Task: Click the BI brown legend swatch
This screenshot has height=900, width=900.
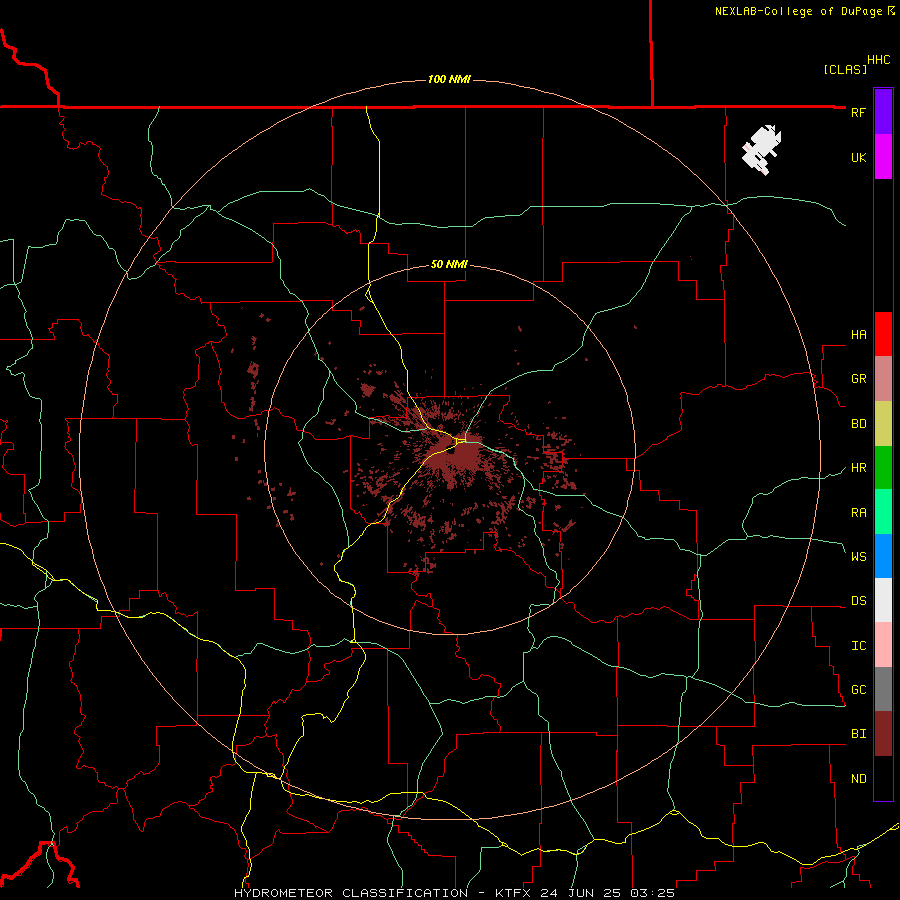Action: (883, 734)
